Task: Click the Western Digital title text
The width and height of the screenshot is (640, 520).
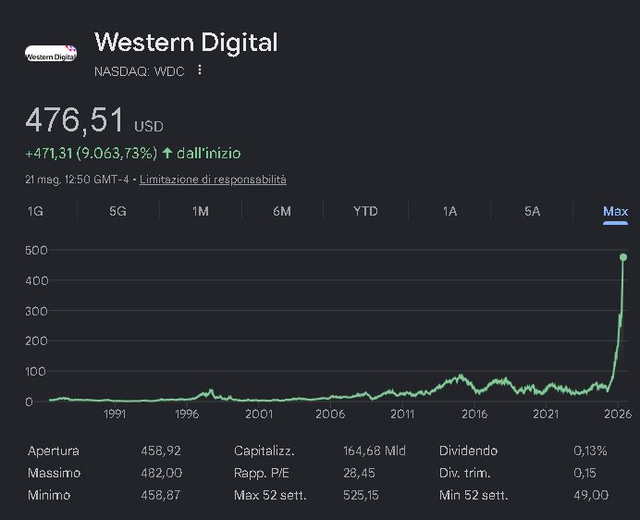Action: click(186, 43)
